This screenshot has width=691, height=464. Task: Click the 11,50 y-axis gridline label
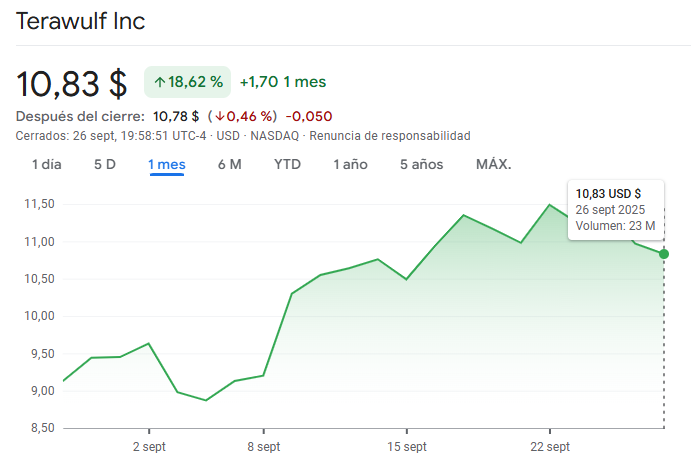(37, 204)
